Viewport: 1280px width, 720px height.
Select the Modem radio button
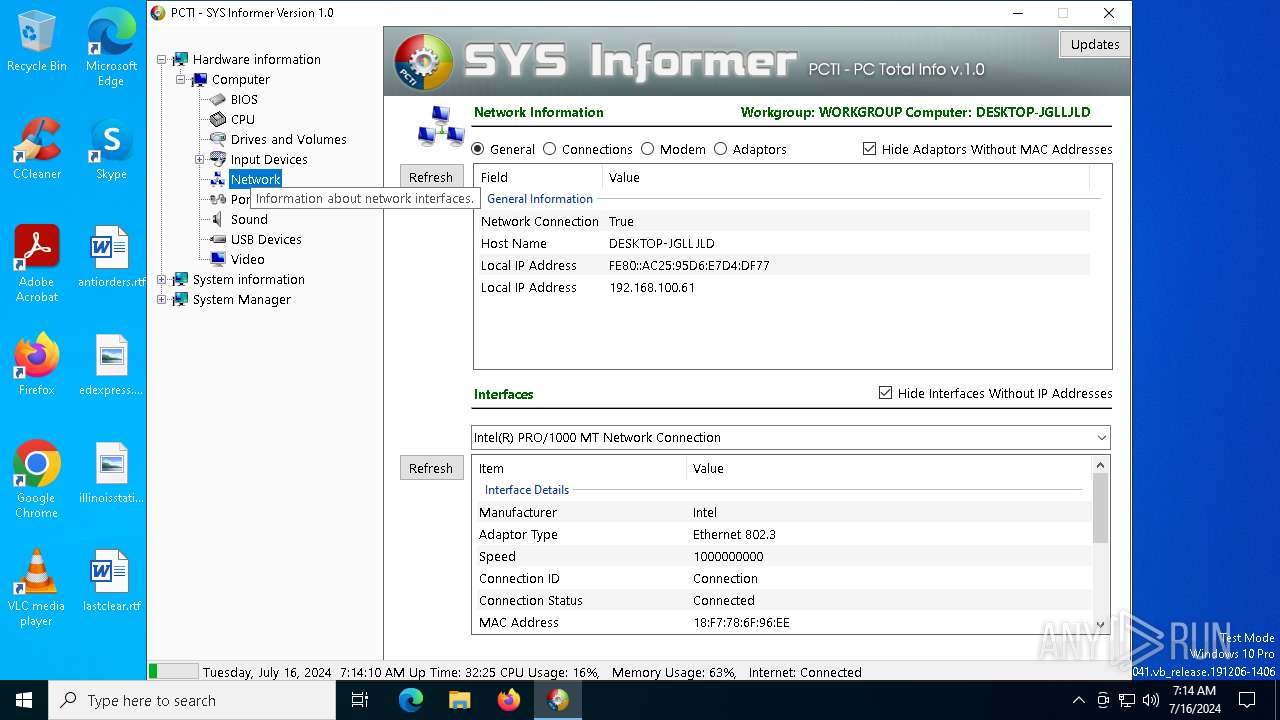pos(648,149)
